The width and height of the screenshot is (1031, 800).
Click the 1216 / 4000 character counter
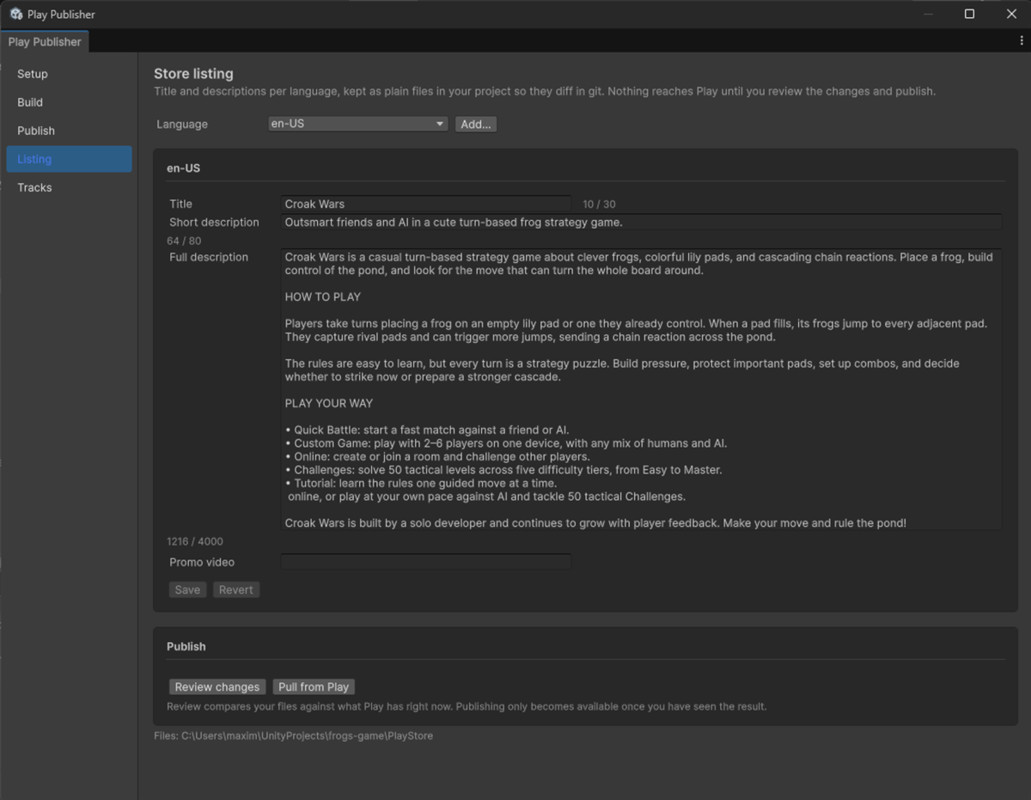(195, 542)
